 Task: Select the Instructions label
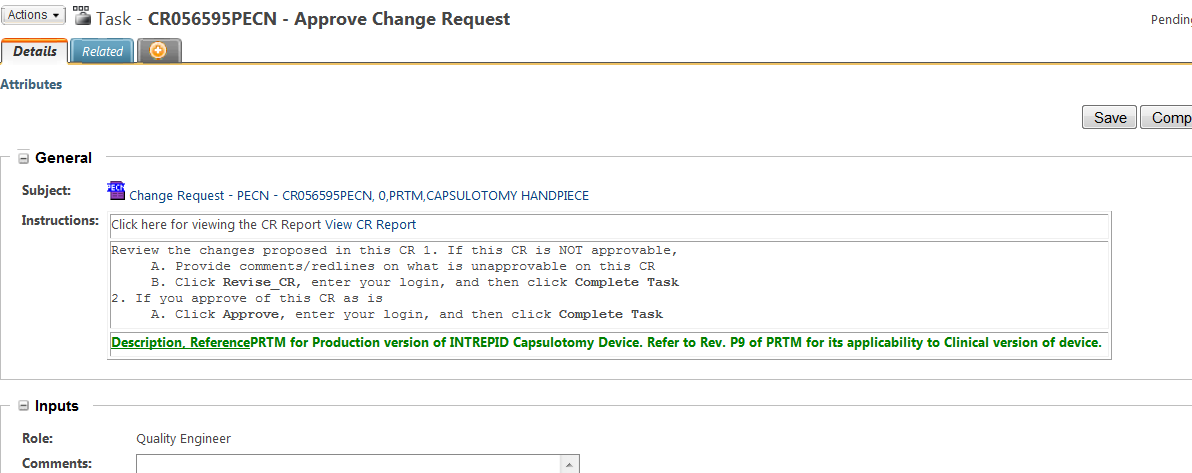[61, 221]
